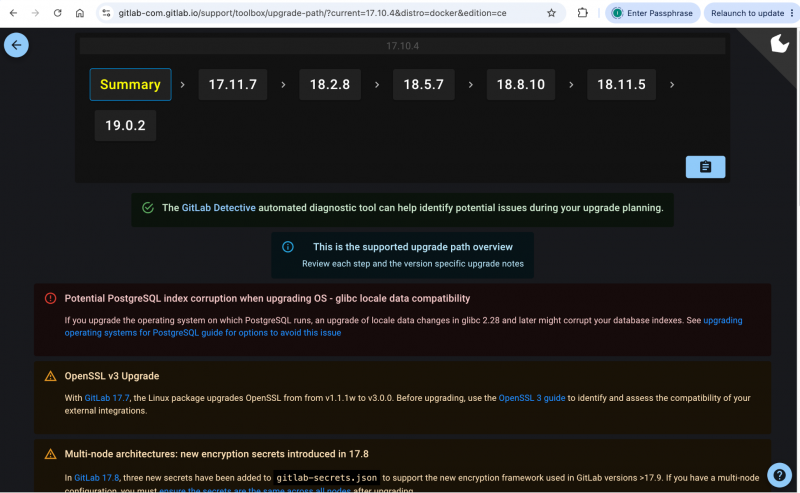The width and height of the screenshot is (800, 493).
Task: Select the 18.5.7 version step
Action: tap(423, 85)
